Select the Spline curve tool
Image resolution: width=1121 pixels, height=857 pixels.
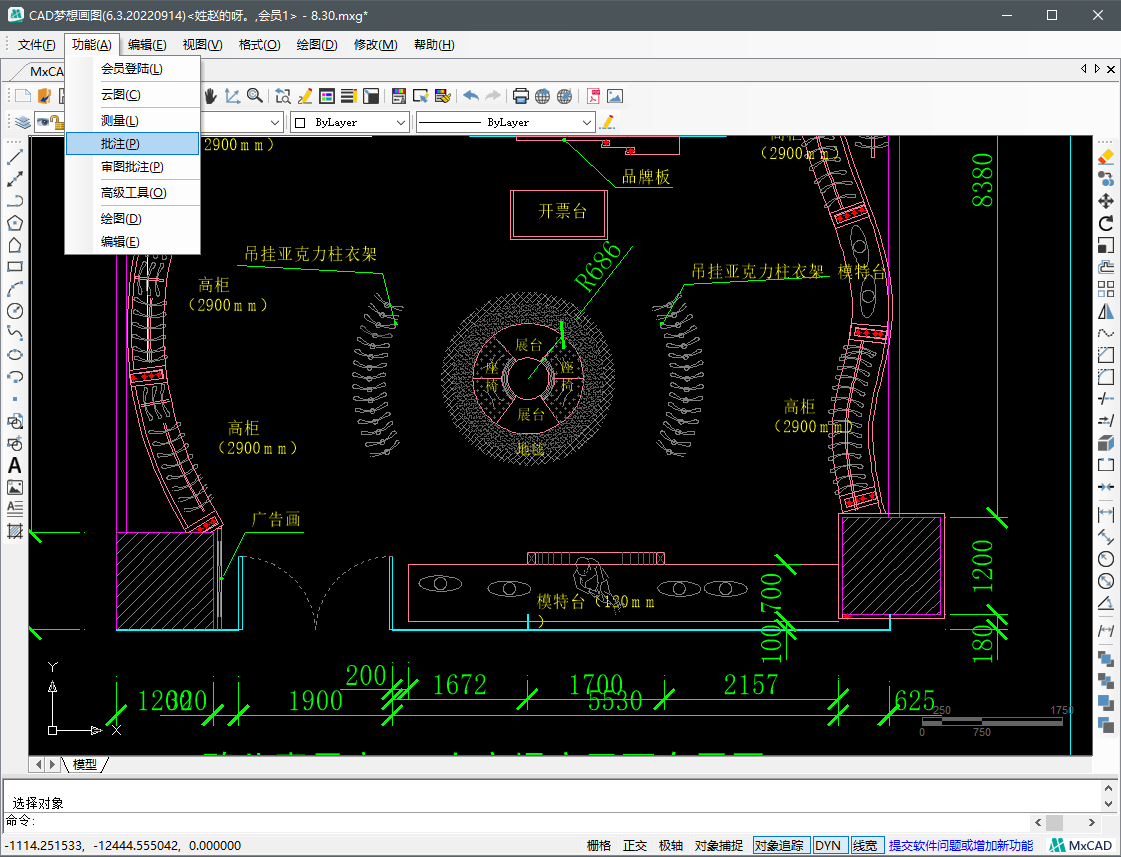(x=14, y=333)
